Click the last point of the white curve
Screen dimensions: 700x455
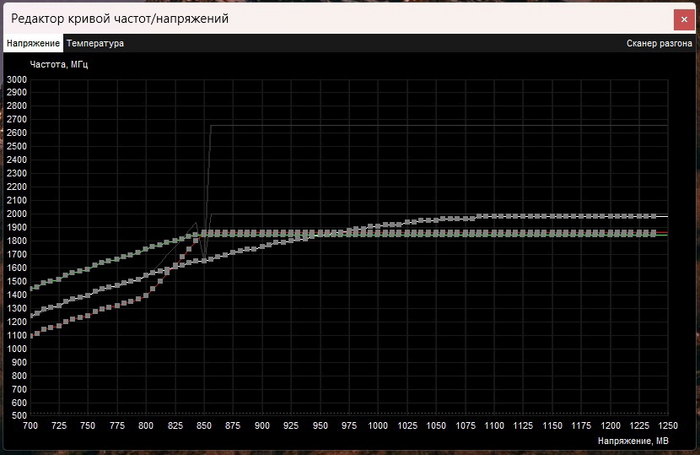point(654,216)
